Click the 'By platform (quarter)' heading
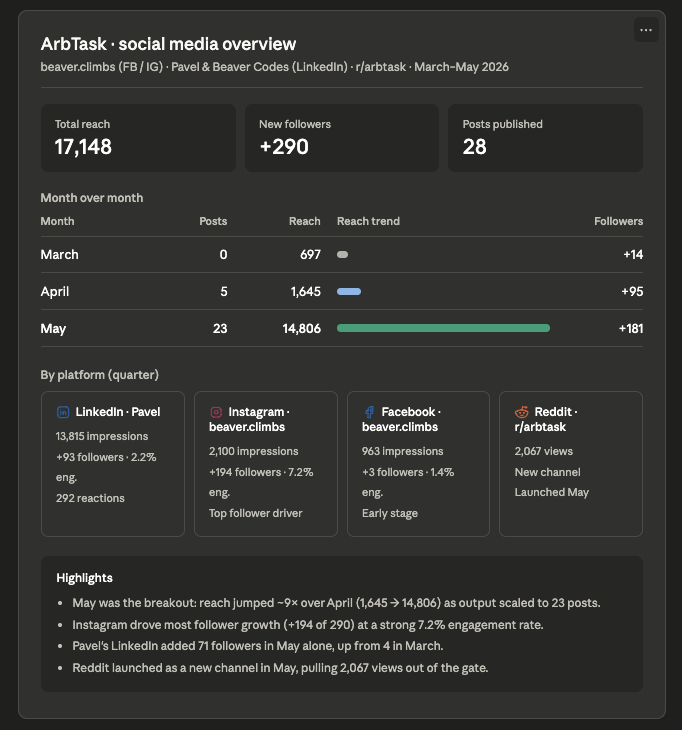This screenshot has width=682, height=730. 100,375
